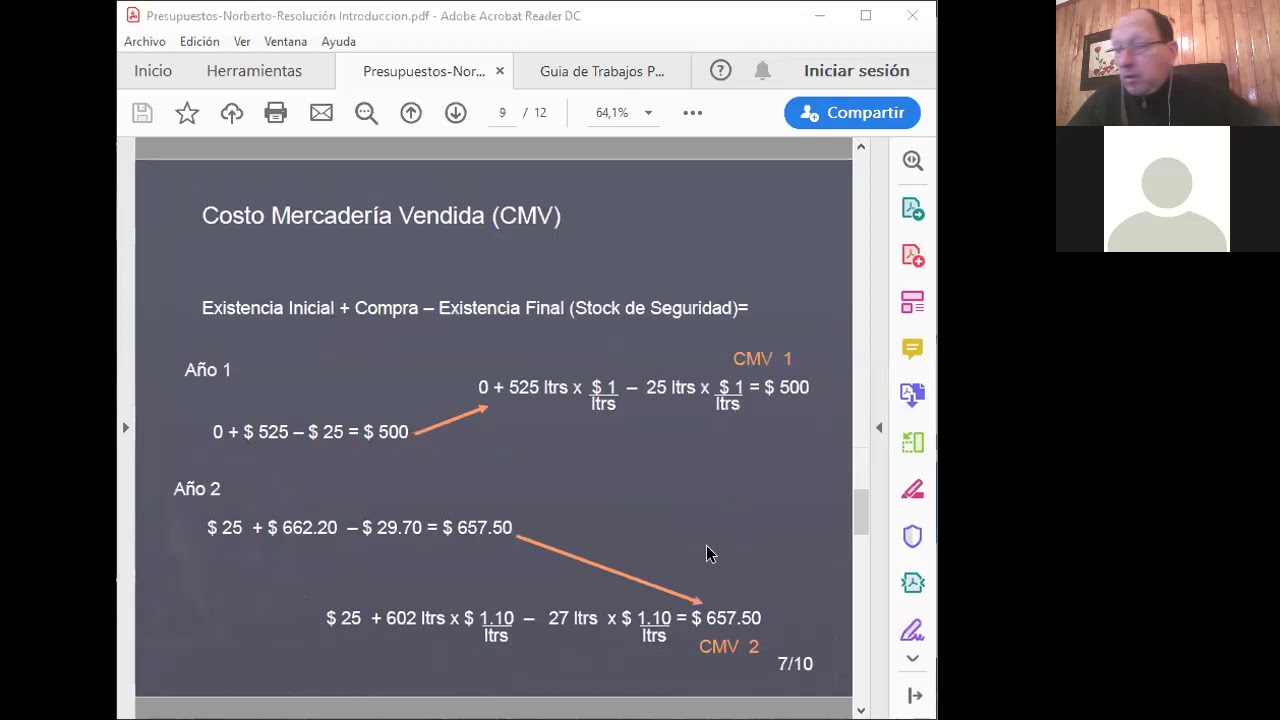Bookmark document with the star icon
This screenshot has width=1280, height=720.
(x=187, y=113)
